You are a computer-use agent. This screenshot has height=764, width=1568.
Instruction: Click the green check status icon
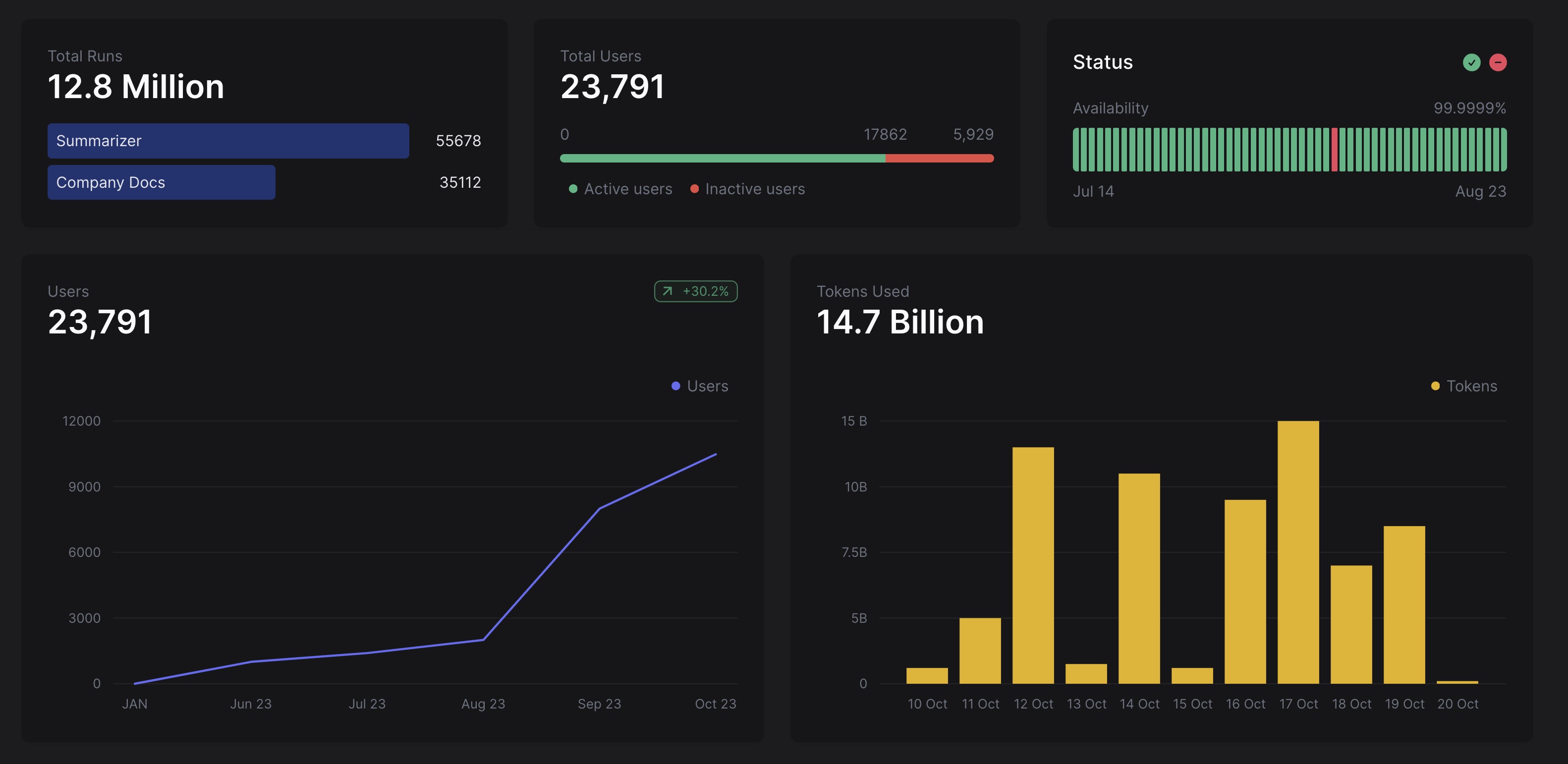1471,62
